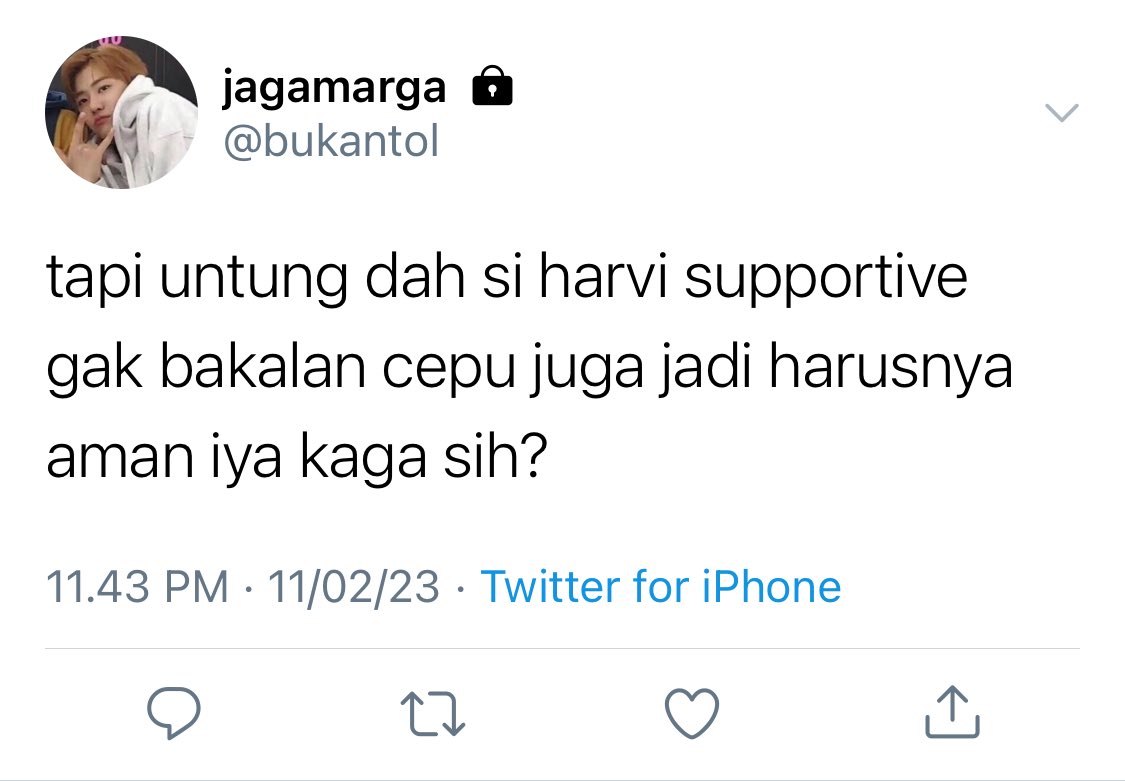Click the tweet line starting with gak bakalan
Image resolution: width=1125 pixels, height=781 pixels.
(529, 369)
